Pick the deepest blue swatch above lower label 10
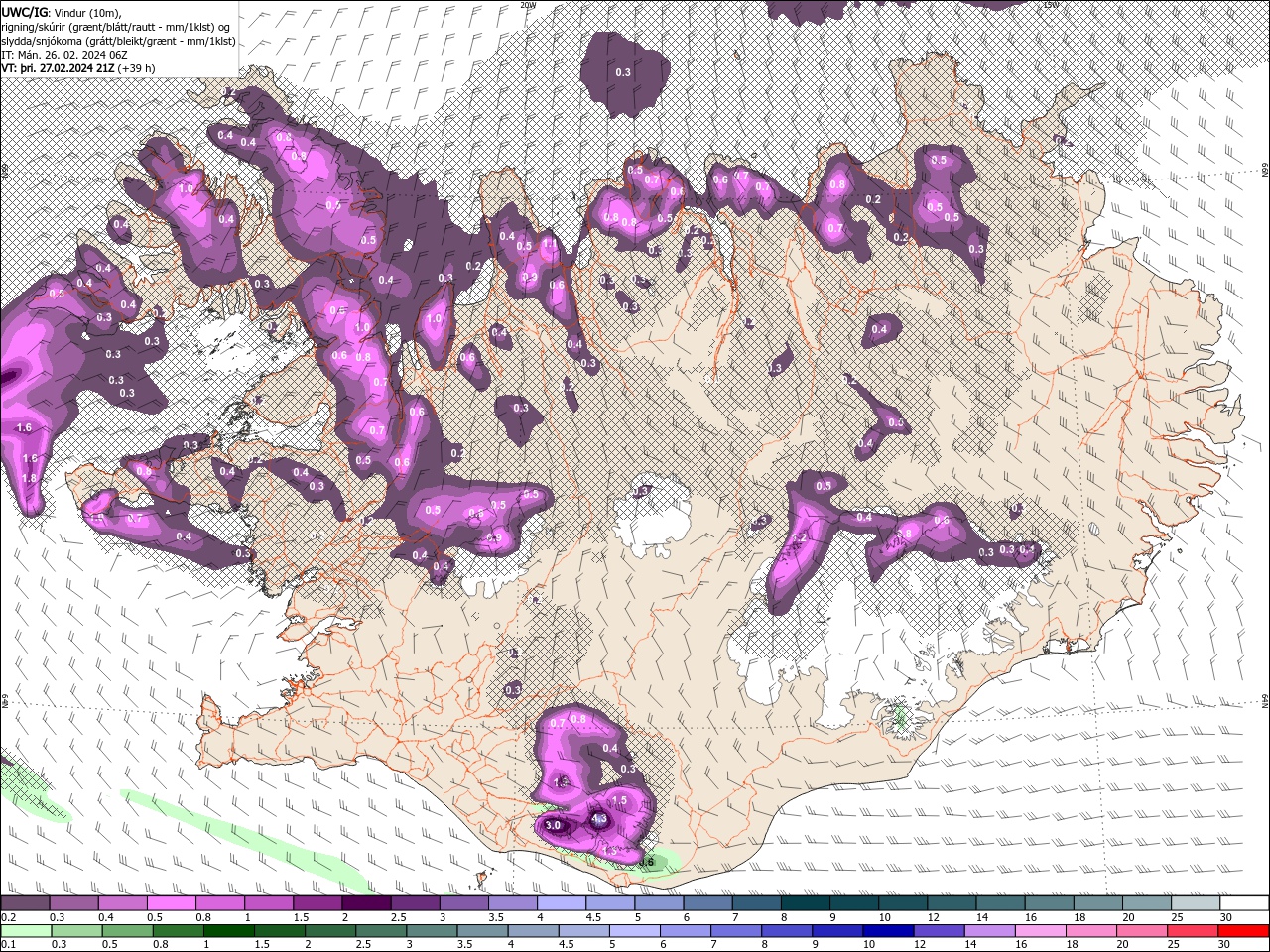1270x952 pixels. click(x=888, y=931)
